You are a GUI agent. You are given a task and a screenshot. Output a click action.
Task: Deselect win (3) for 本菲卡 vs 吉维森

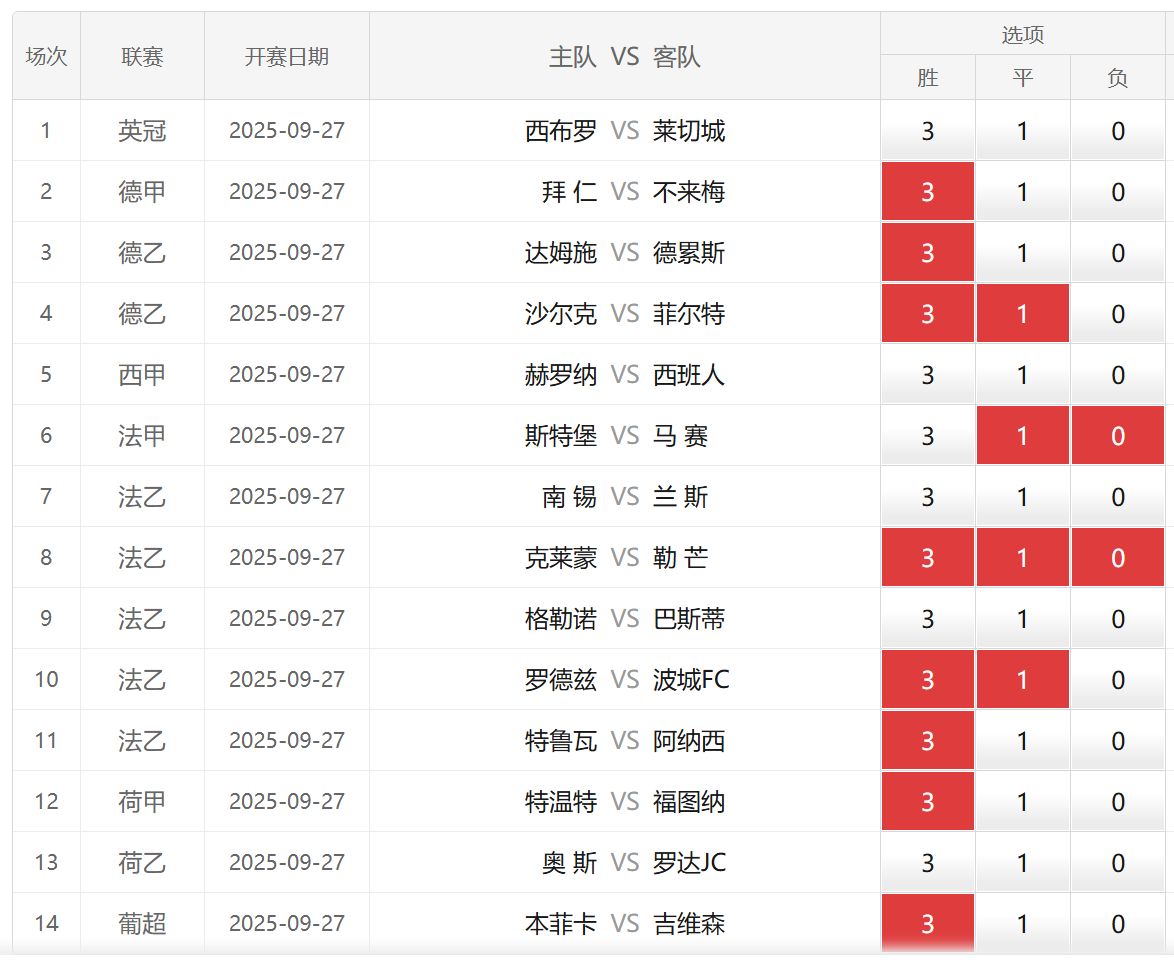click(927, 924)
